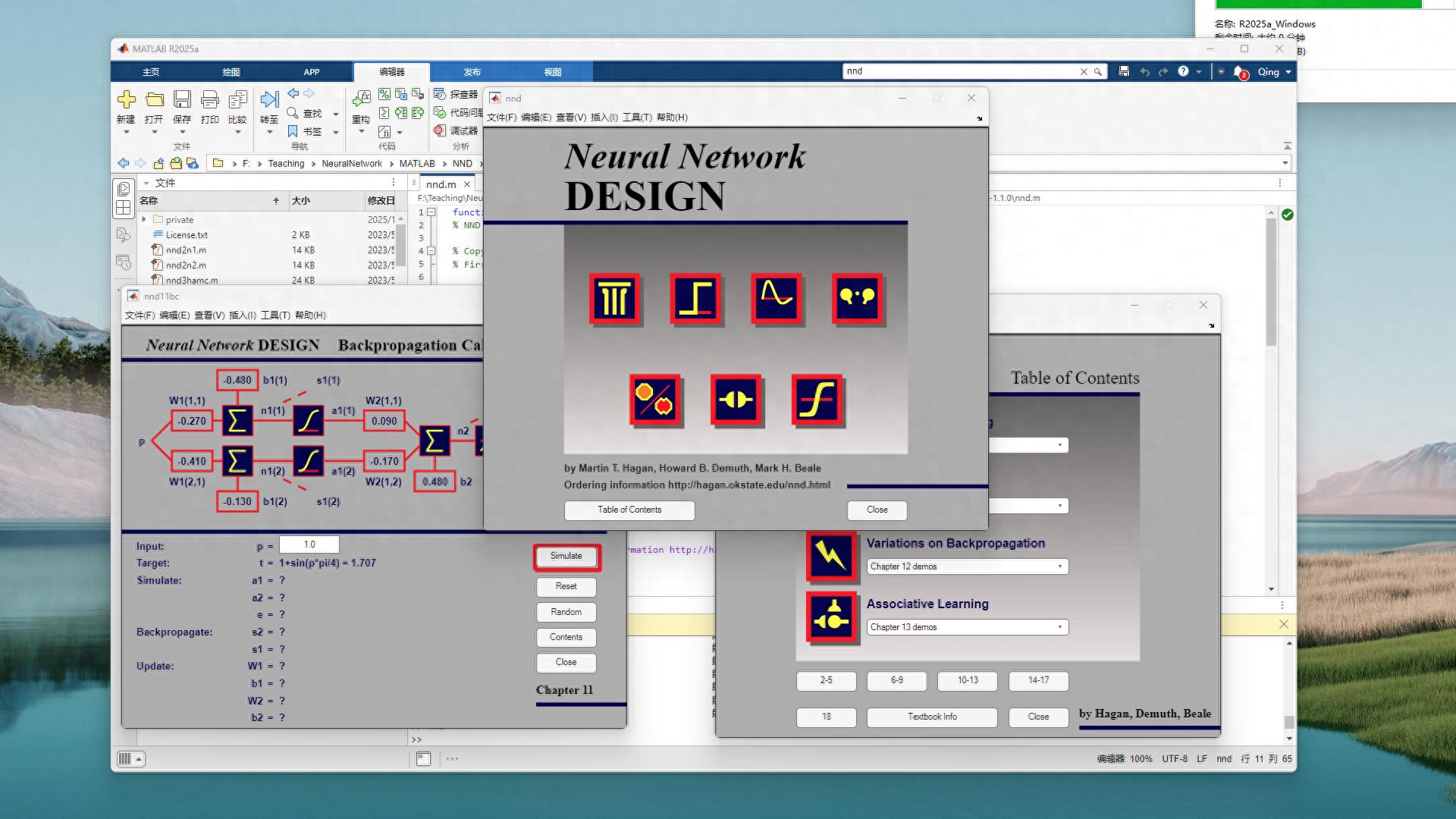Click the curve waveform icon tile
Viewport: 1456px width, 819px height.
777,299
